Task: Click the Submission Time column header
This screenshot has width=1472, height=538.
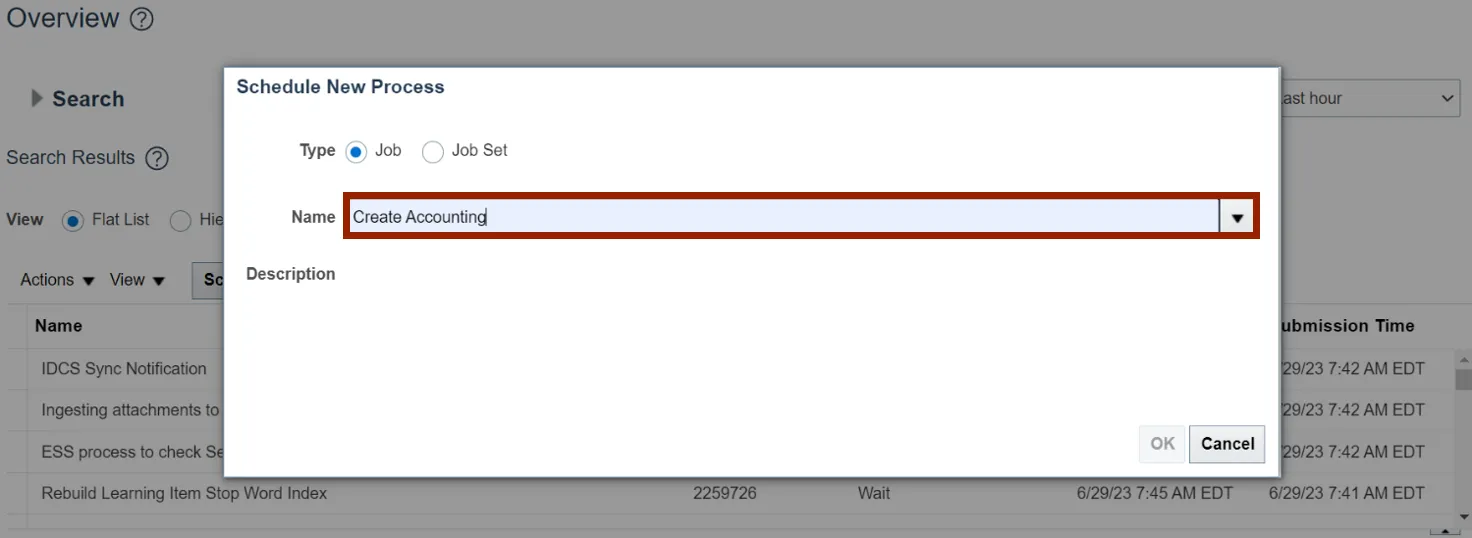Action: [x=1346, y=326]
